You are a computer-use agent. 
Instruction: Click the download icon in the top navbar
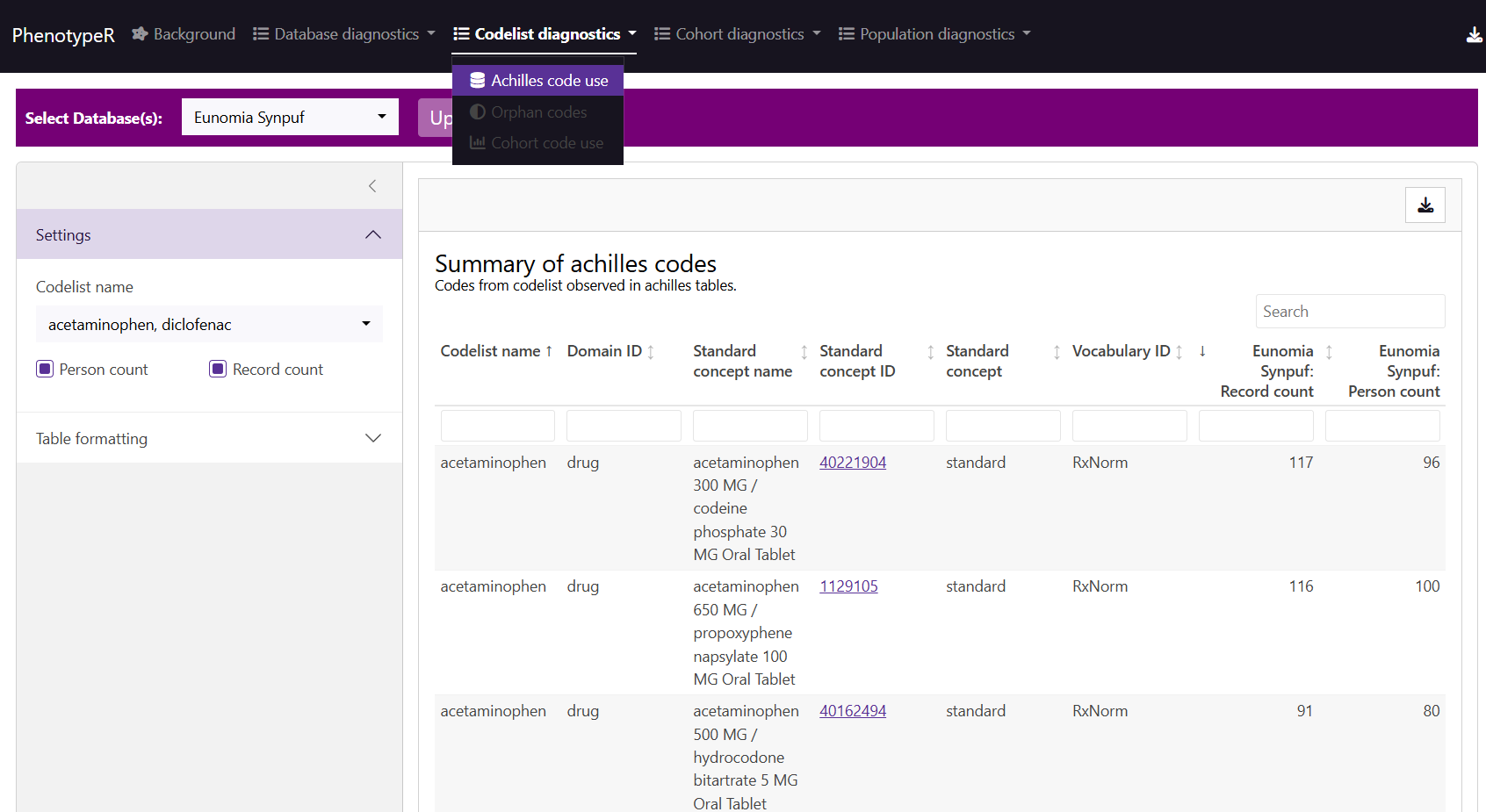pos(1474,35)
